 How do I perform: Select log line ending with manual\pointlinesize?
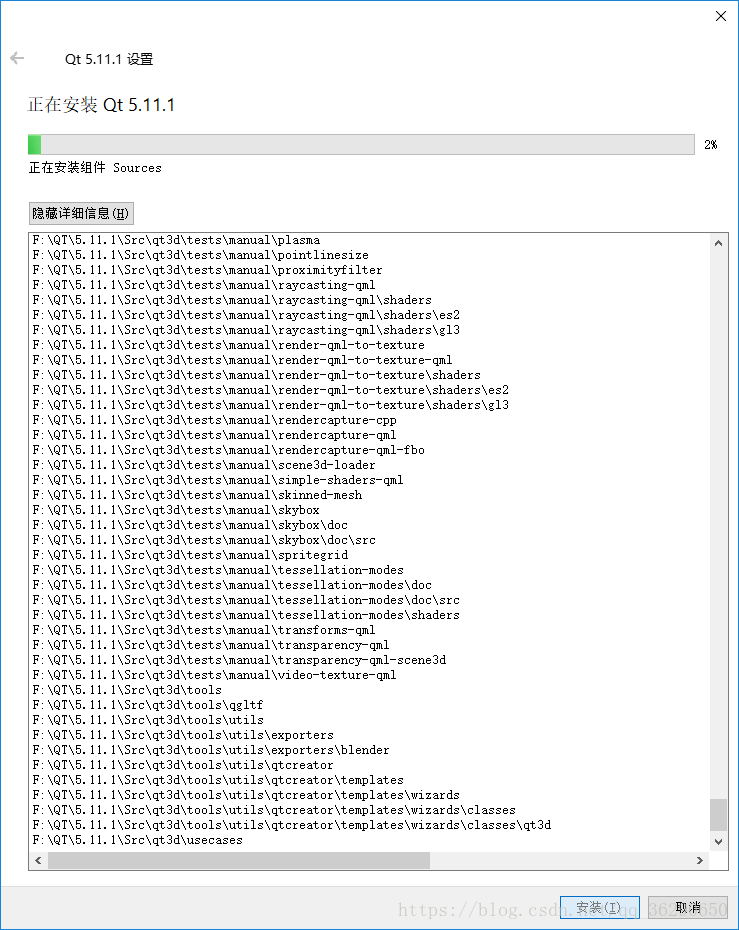point(200,255)
